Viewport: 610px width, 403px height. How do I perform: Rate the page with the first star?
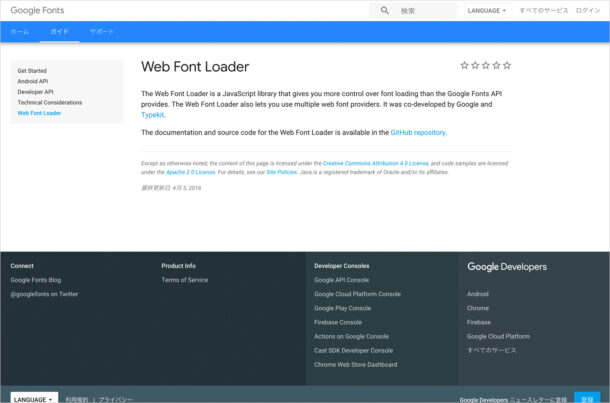tap(465, 65)
